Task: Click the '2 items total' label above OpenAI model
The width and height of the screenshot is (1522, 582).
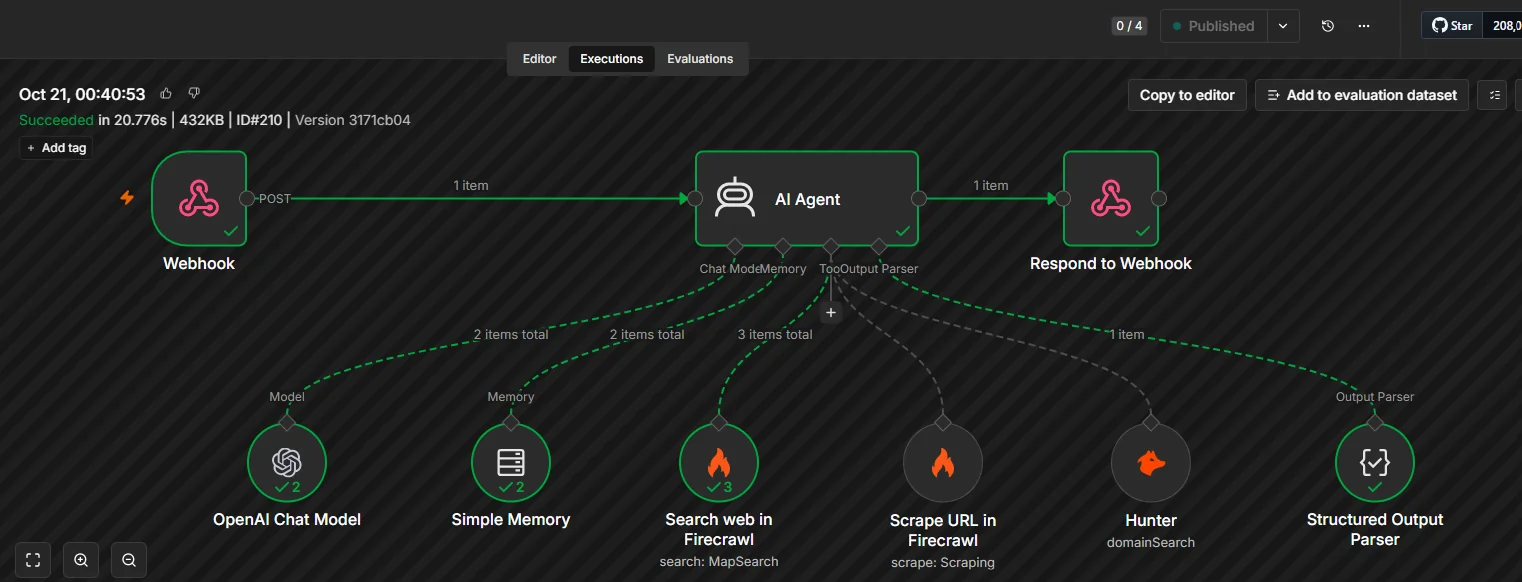Action: click(511, 334)
